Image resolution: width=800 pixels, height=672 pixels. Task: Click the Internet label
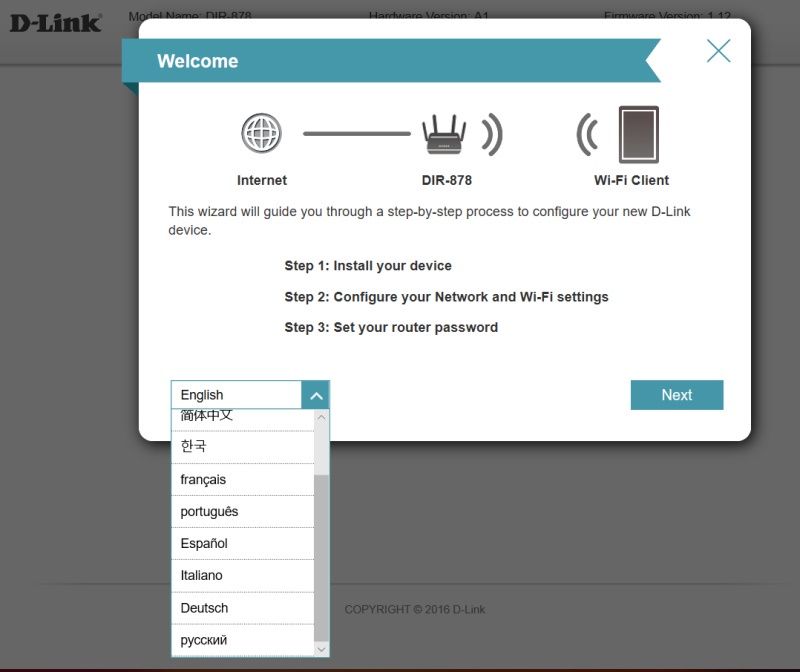[262, 180]
